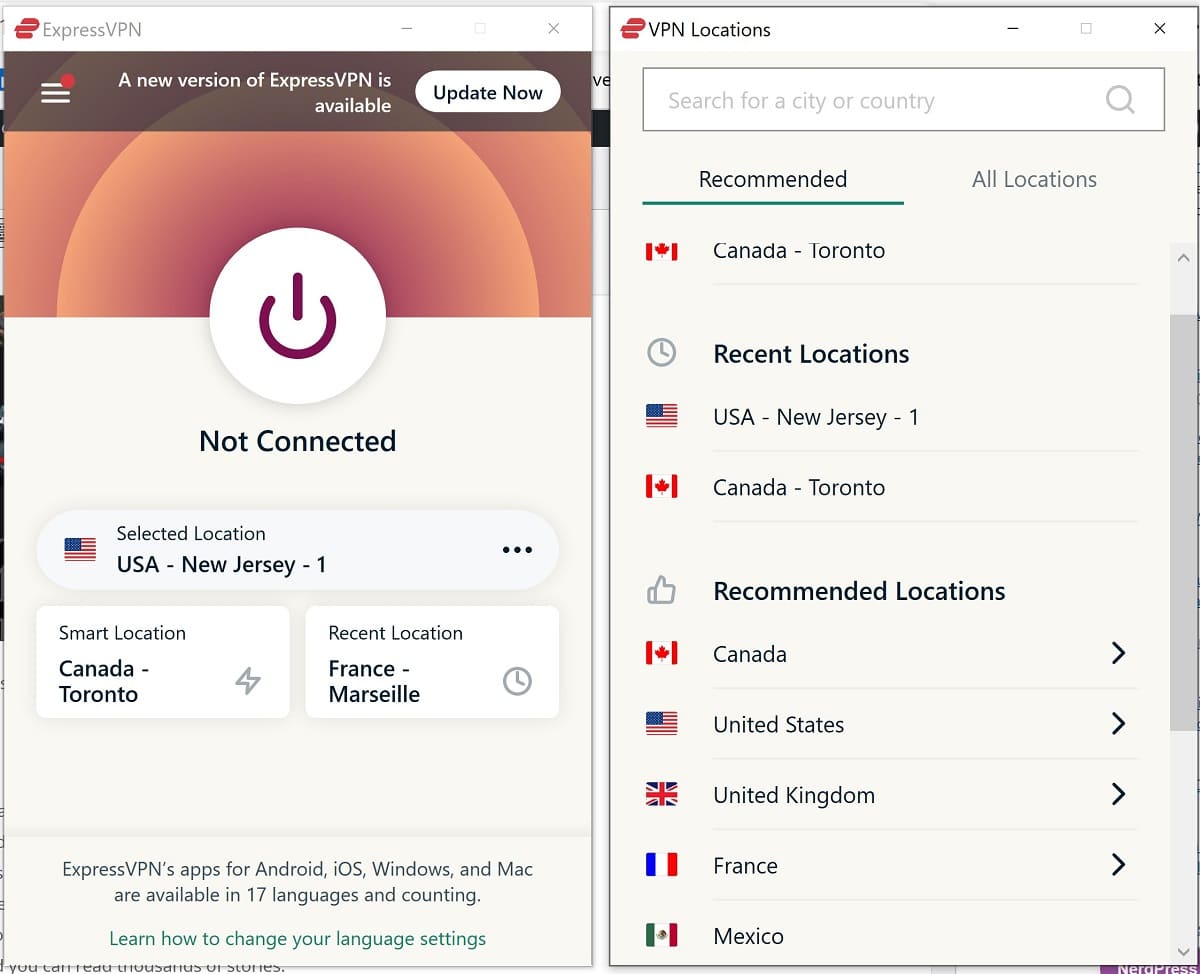
Task: Expand the United States row chevron
Action: [1119, 724]
